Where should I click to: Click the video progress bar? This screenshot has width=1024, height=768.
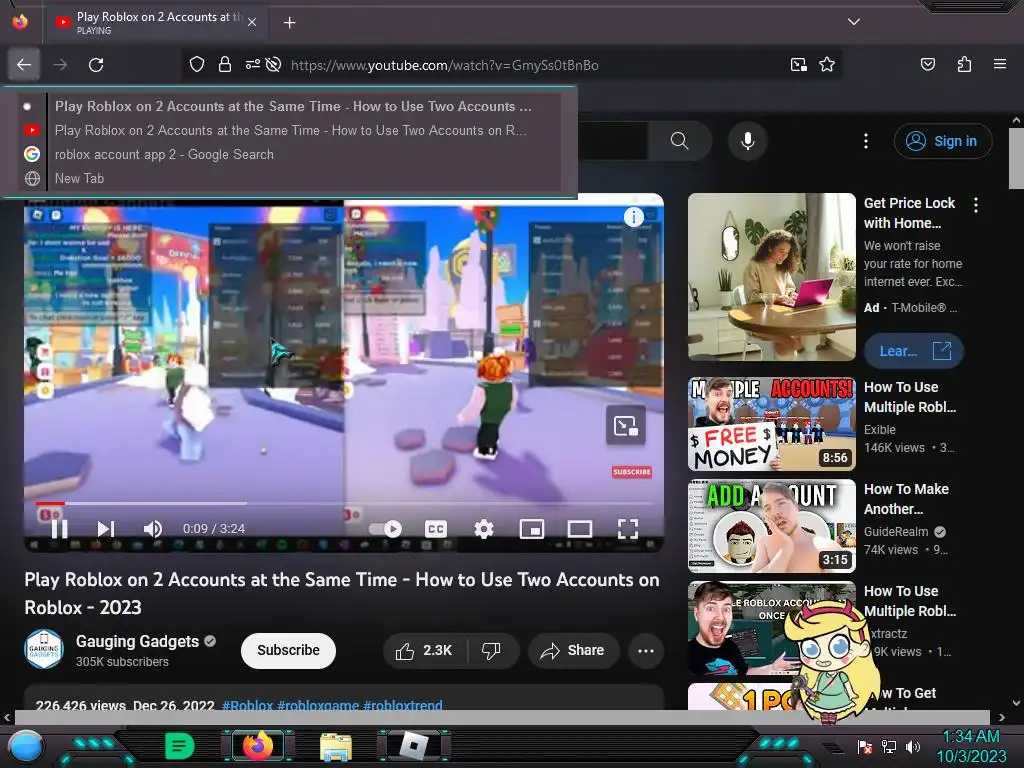[x=344, y=504]
